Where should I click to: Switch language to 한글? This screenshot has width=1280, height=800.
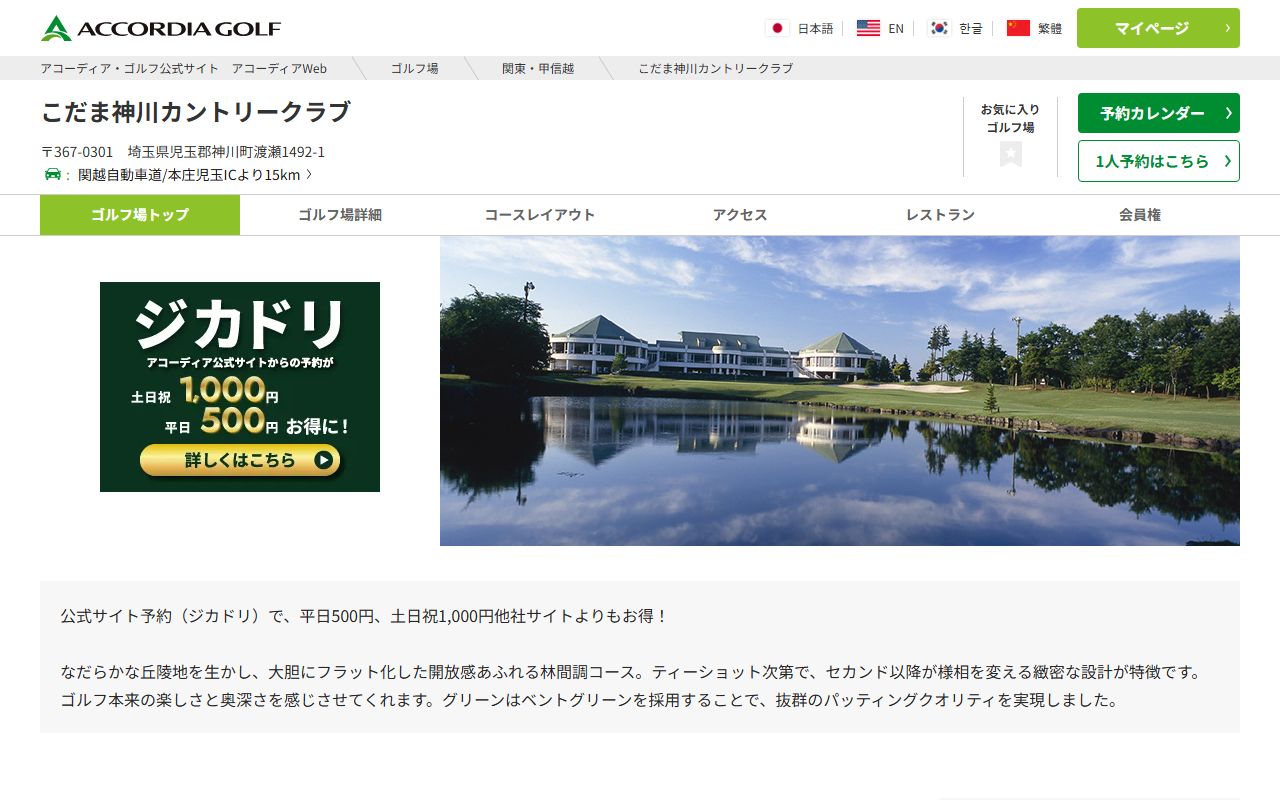click(x=971, y=29)
